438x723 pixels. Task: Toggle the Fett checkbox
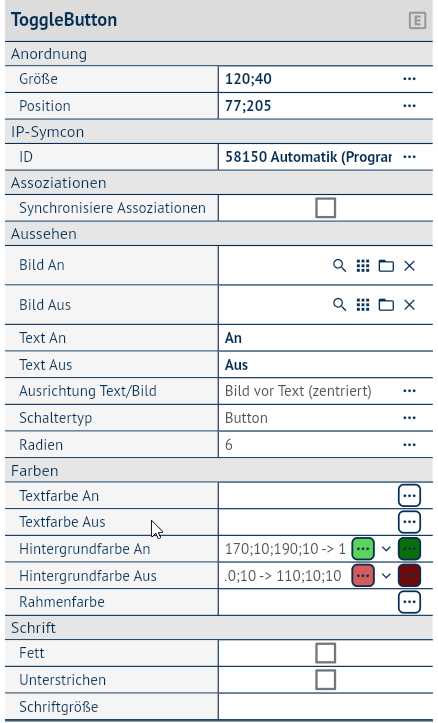tap(326, 653)
